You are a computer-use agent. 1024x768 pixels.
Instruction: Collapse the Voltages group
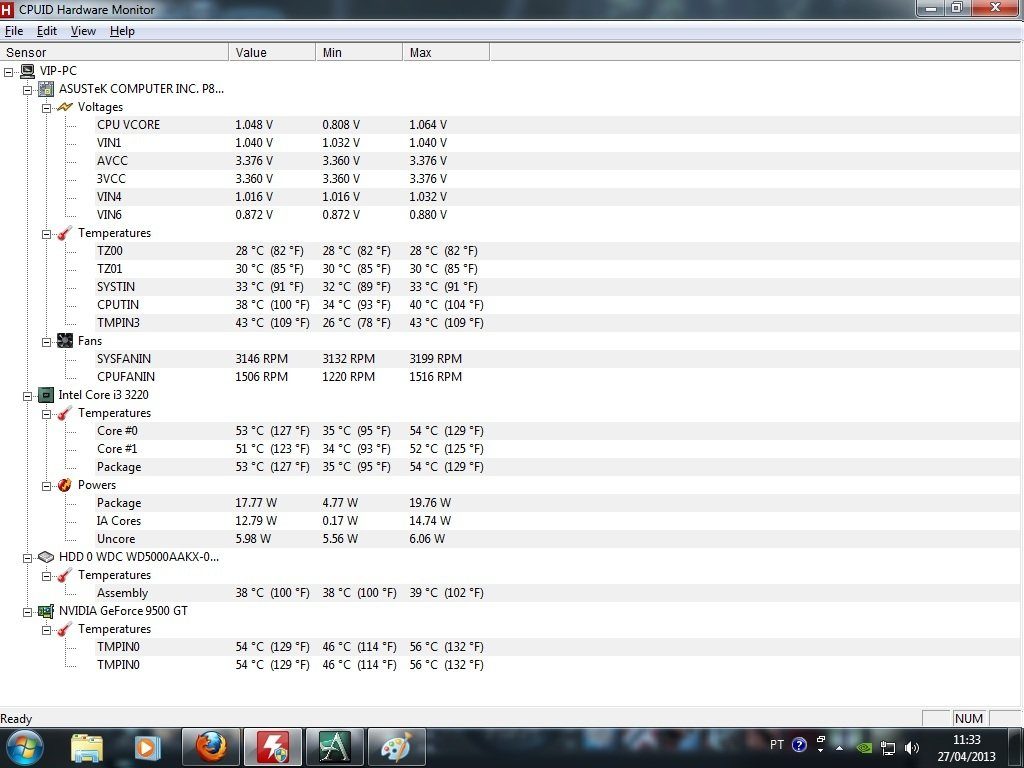click(x=46, y=108)
